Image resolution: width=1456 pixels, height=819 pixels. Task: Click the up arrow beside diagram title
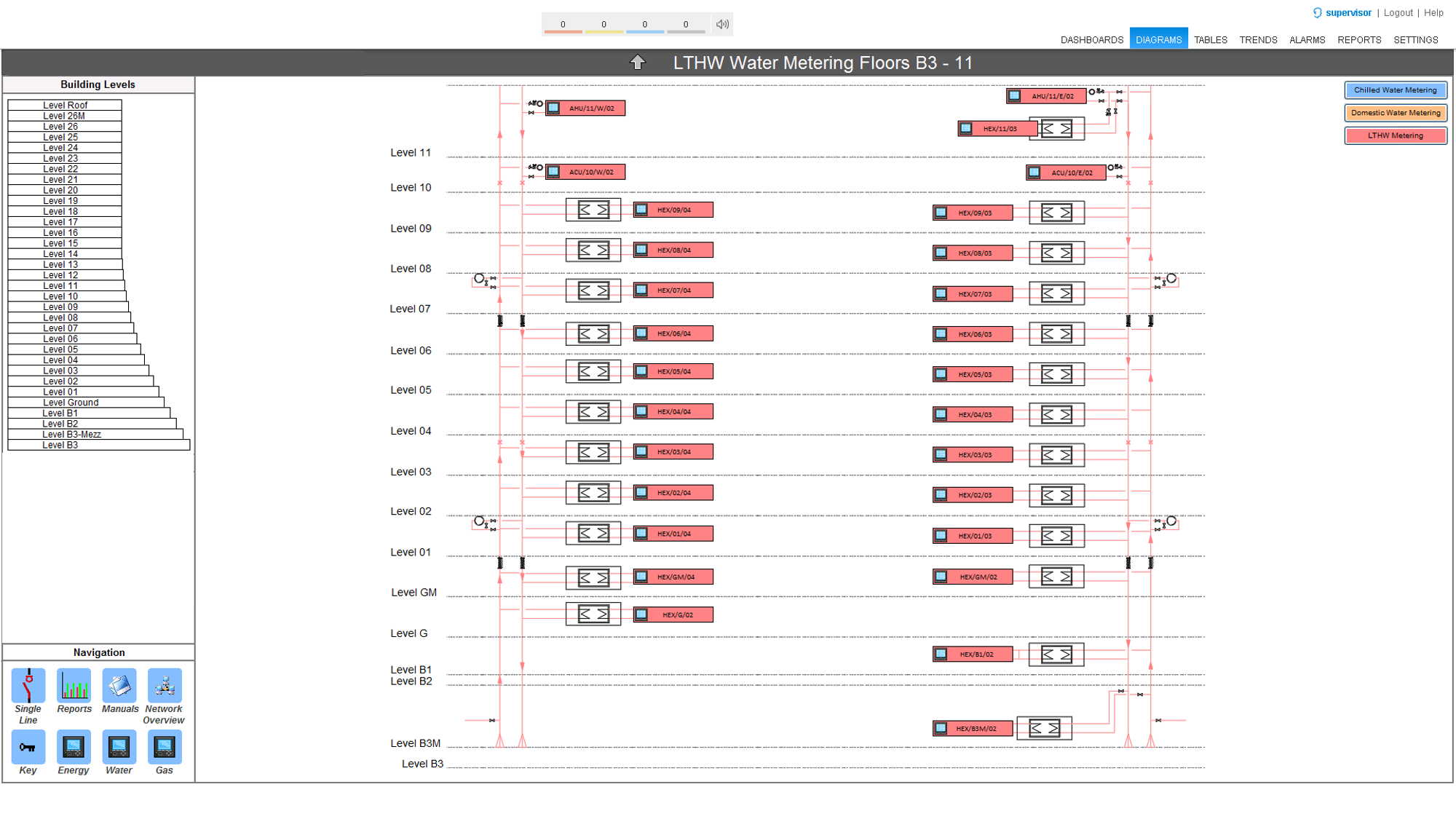[638, 63]
